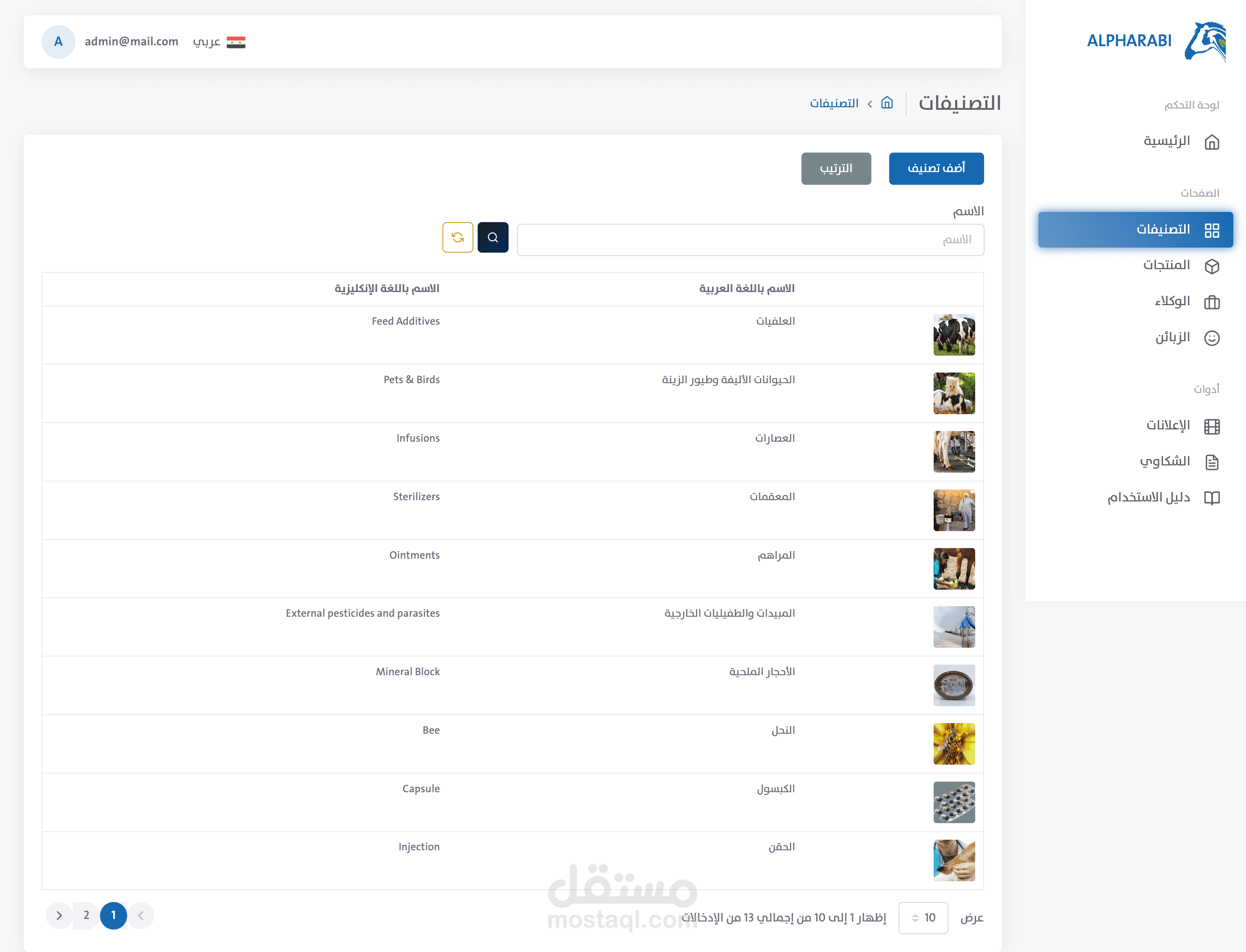The width and height of the screenshot is (1246, 952).
Task: Click the next page arrow in pagination
Action: coord(59,915)
